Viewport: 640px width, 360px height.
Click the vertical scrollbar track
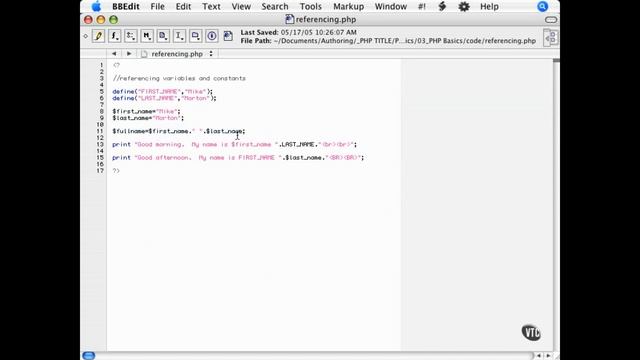coord(556,206)
